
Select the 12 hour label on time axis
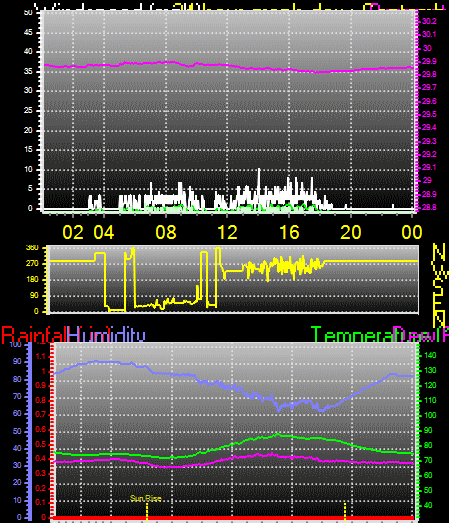click(227, 232)
